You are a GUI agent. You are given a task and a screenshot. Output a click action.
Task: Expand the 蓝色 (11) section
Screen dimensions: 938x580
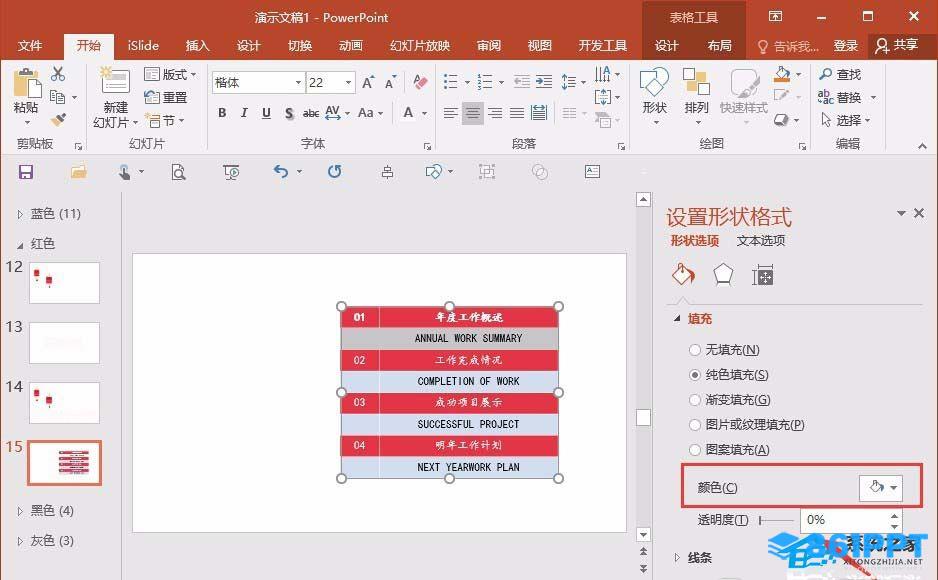(20, 214)
